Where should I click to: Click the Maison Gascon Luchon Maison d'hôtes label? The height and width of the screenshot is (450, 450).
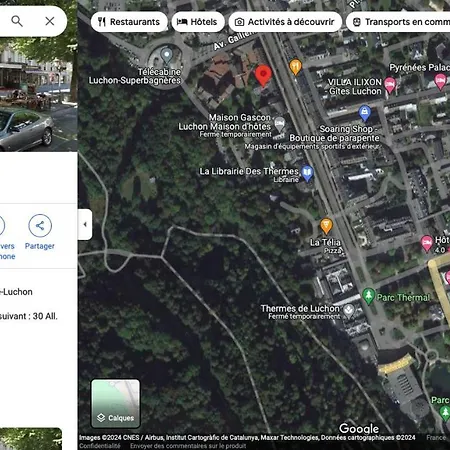[x=225, y=122]
